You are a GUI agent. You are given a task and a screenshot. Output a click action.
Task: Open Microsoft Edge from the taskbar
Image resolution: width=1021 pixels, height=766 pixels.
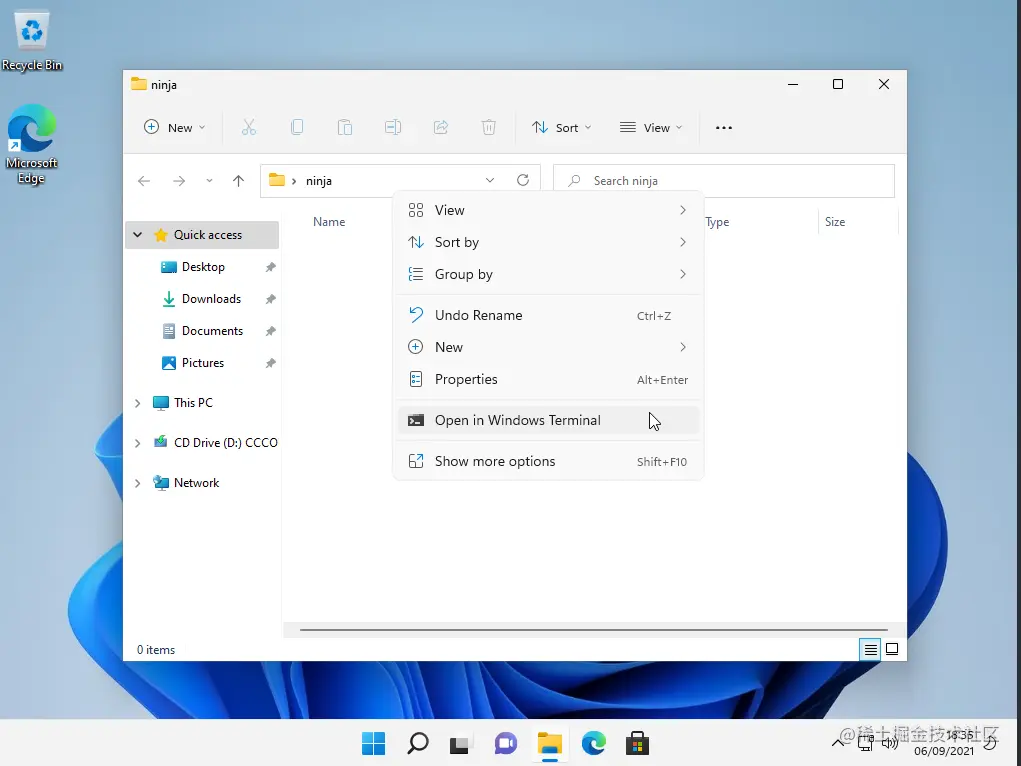593,743
